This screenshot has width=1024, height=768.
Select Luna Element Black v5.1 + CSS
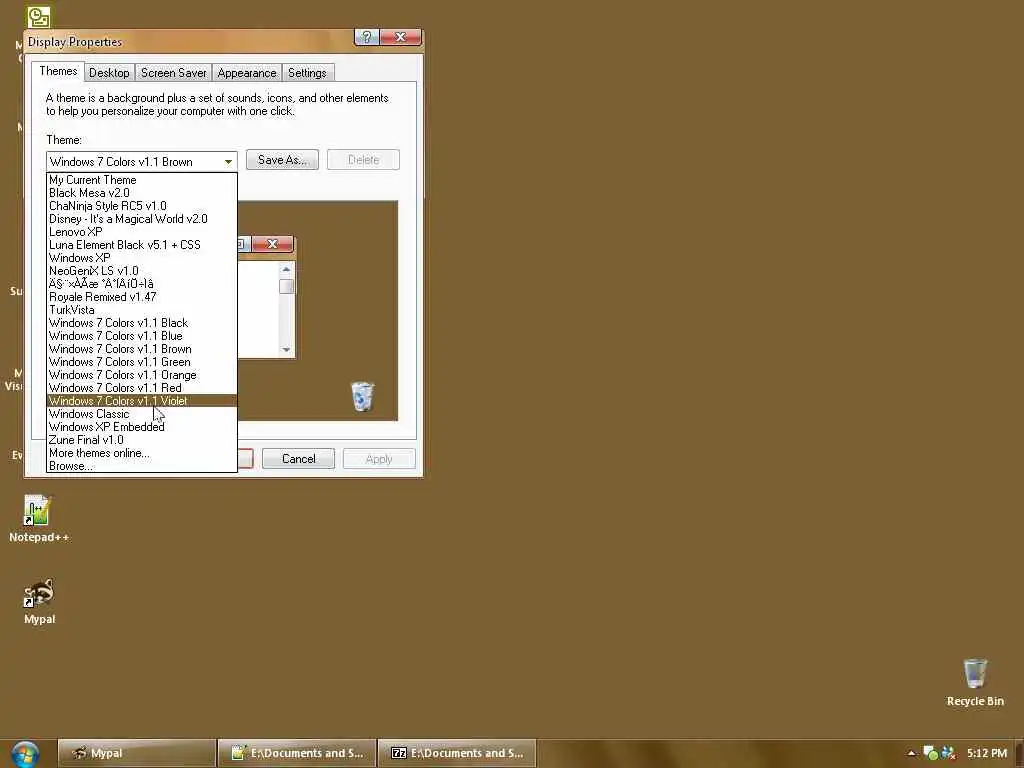tap(142, 245)
